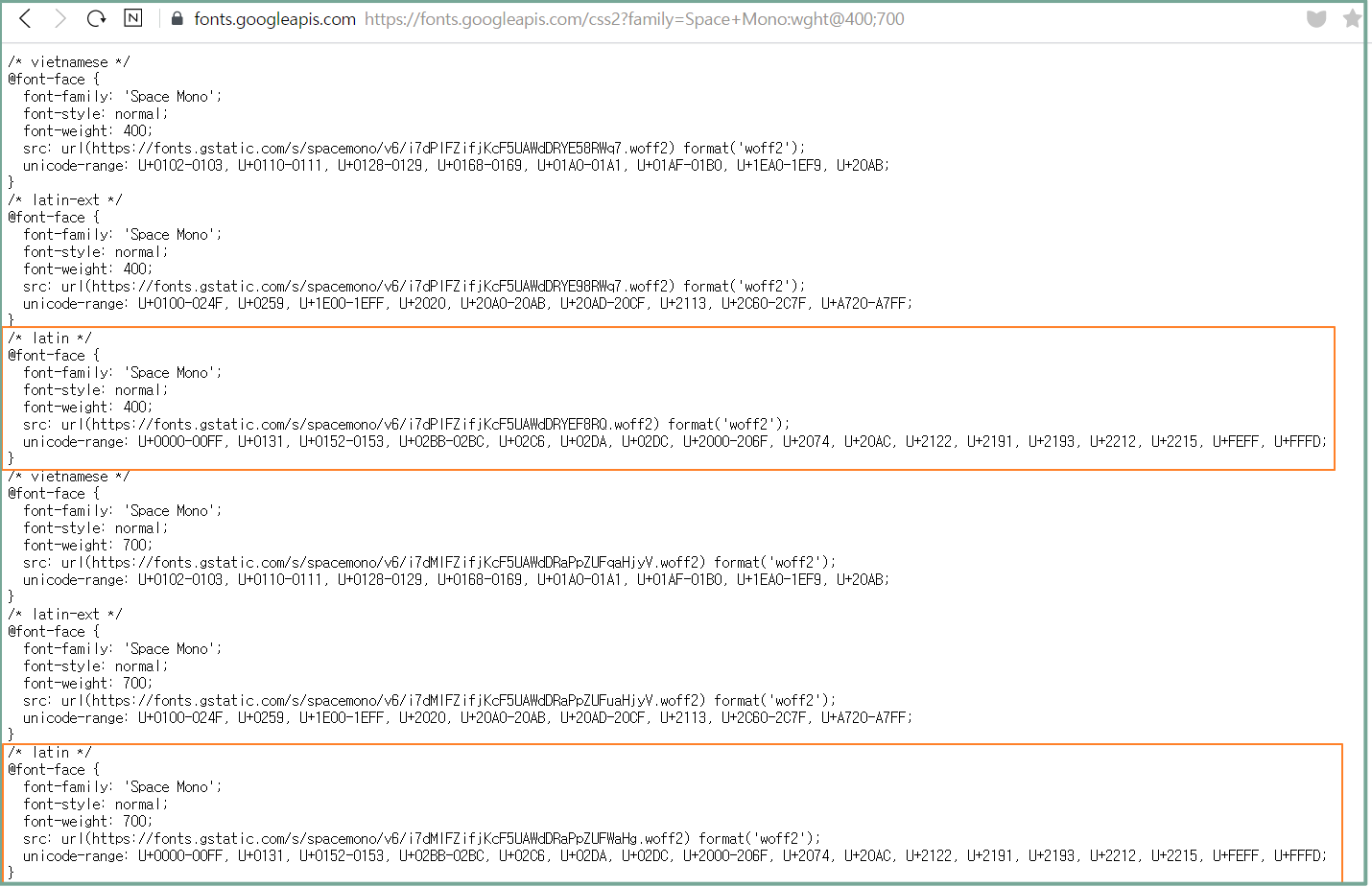Click the src line containing ZUFuaHjyV.woff2
Screen dimensions: 1372x887
(430, 701)
